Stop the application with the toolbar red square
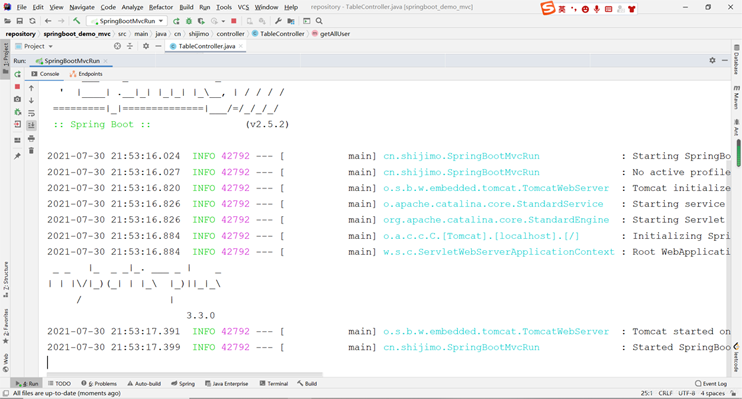The image size is (742, 399). pyautogui.click(x=234, y=21)
